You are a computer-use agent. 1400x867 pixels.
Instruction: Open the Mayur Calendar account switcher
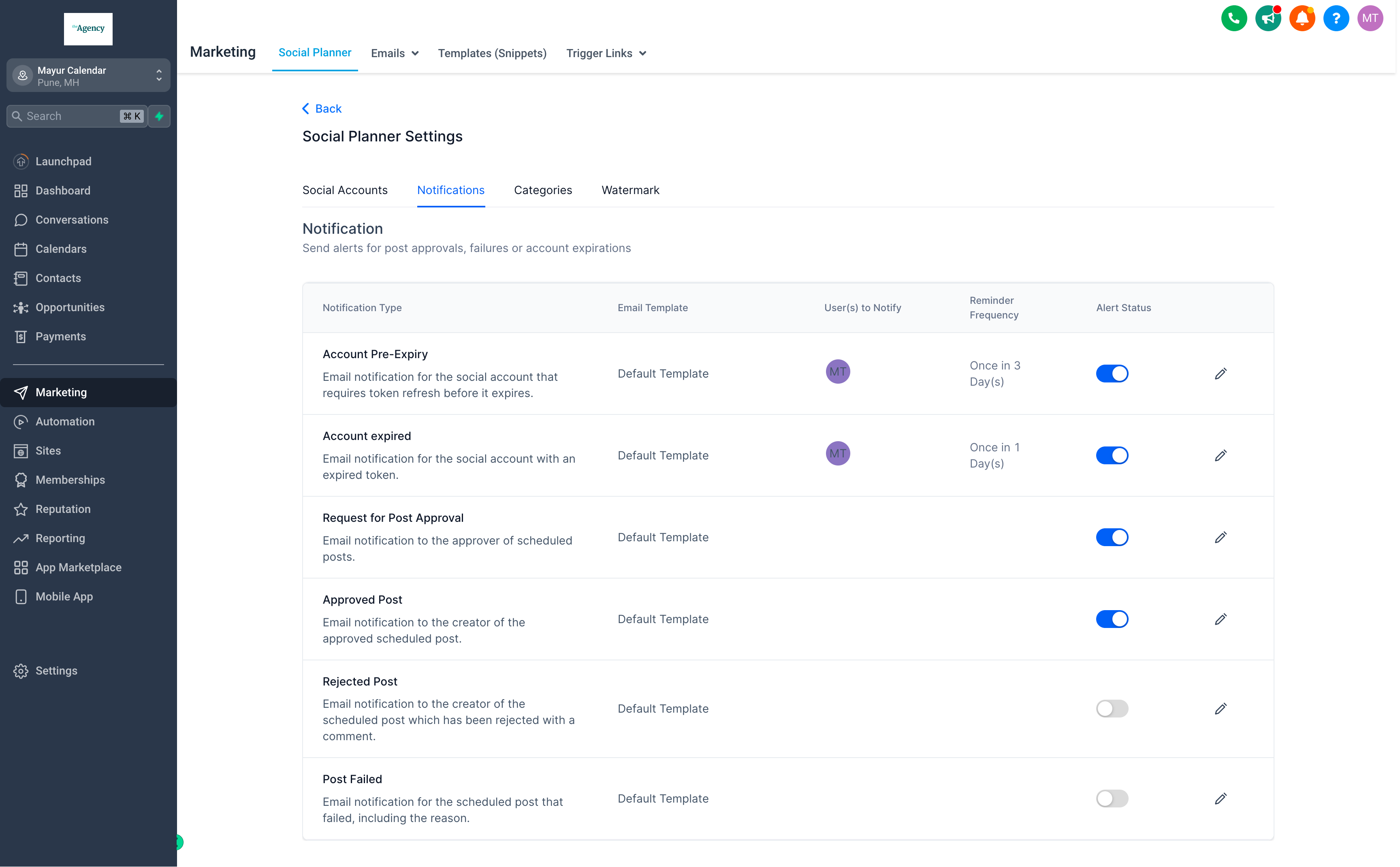click(x=88, y=76)
